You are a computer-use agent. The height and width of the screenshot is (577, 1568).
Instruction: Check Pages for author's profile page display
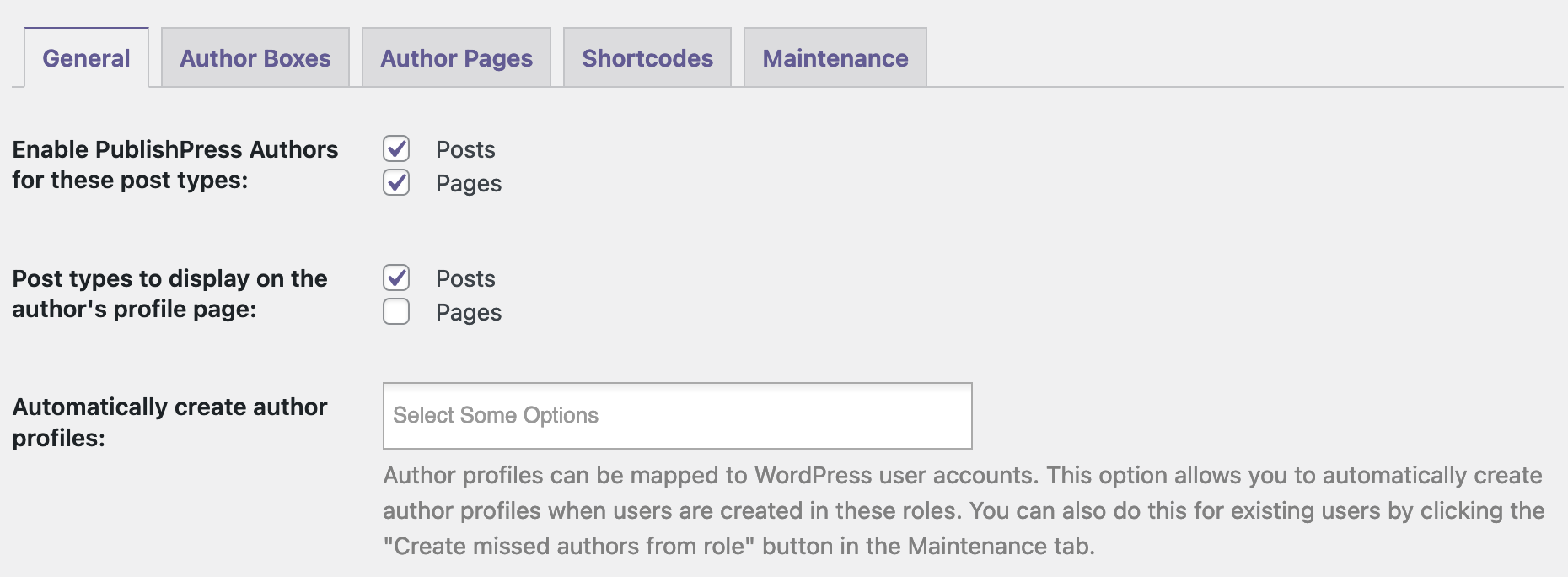tap(396, 311)
